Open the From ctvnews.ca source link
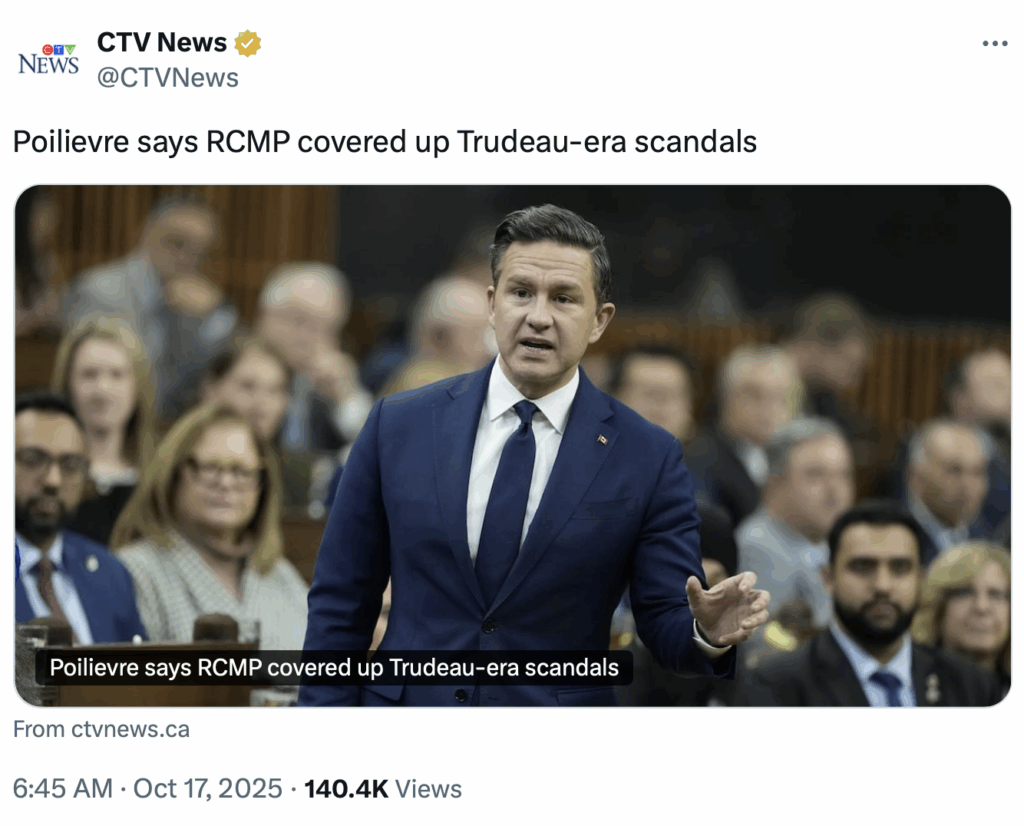1024x826 pixels. click(101, 730)
